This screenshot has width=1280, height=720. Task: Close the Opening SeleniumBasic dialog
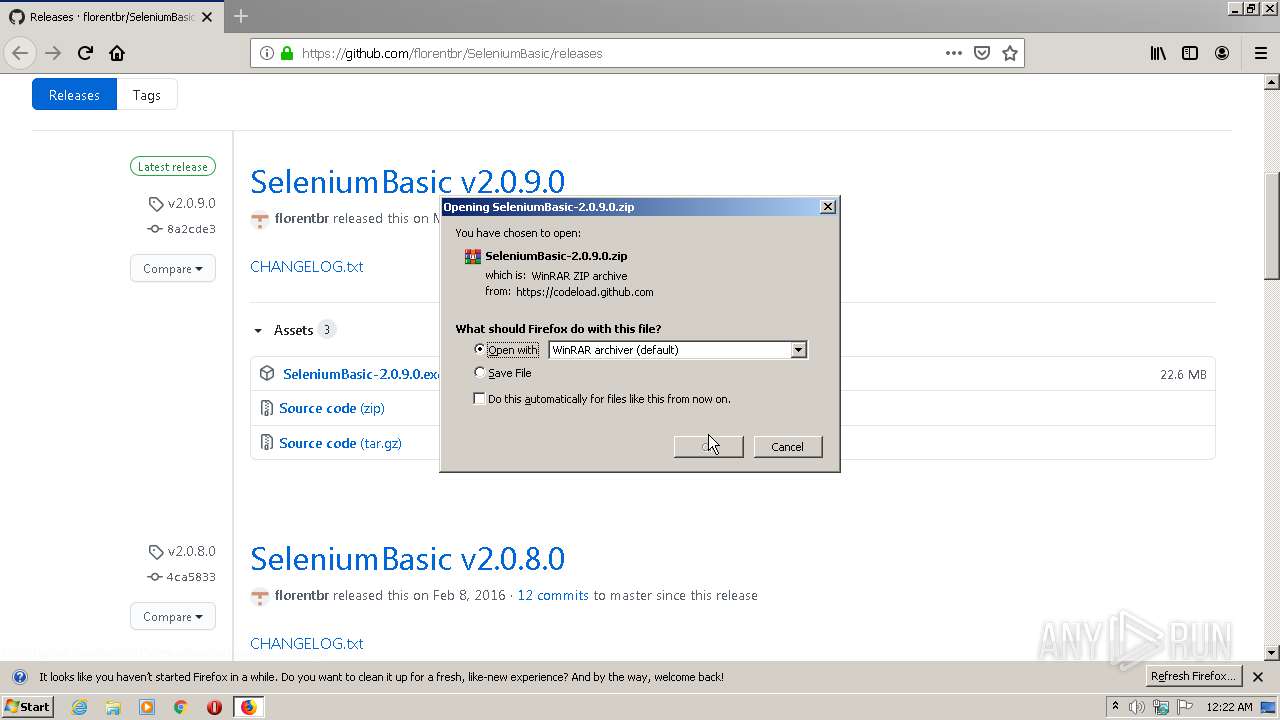(827, 206)
